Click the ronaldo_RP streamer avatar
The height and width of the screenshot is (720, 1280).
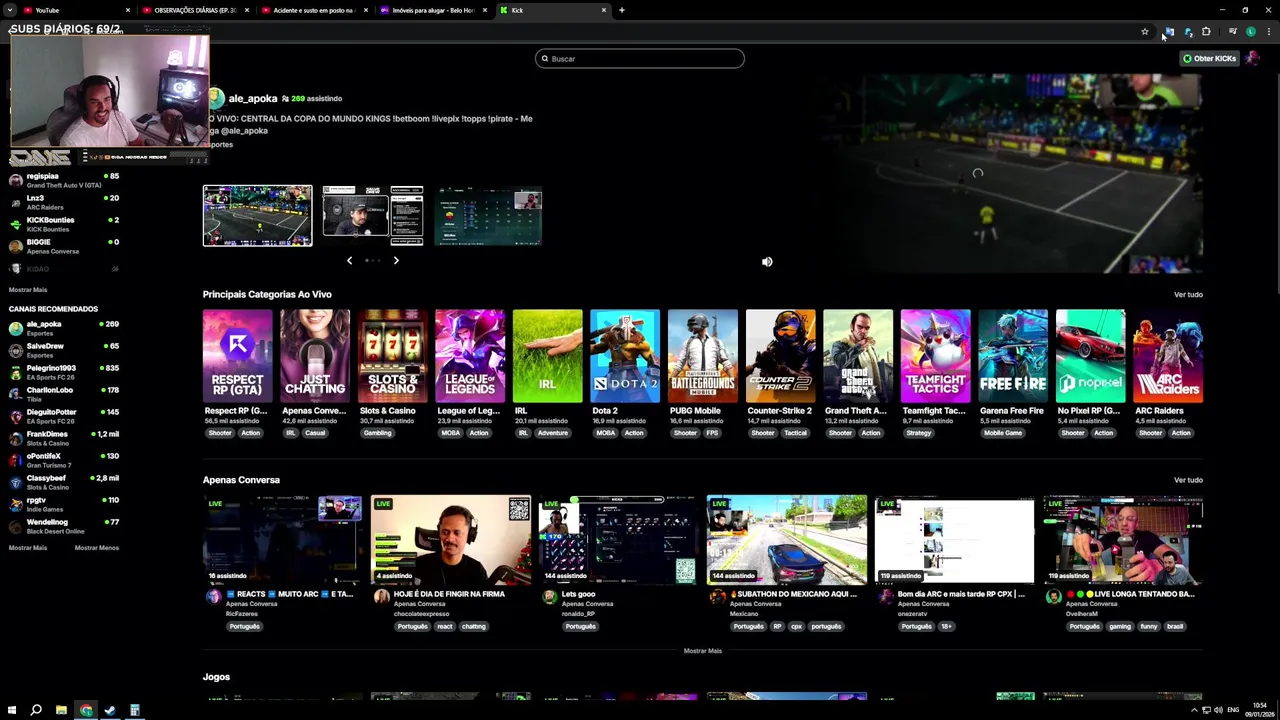549,597
